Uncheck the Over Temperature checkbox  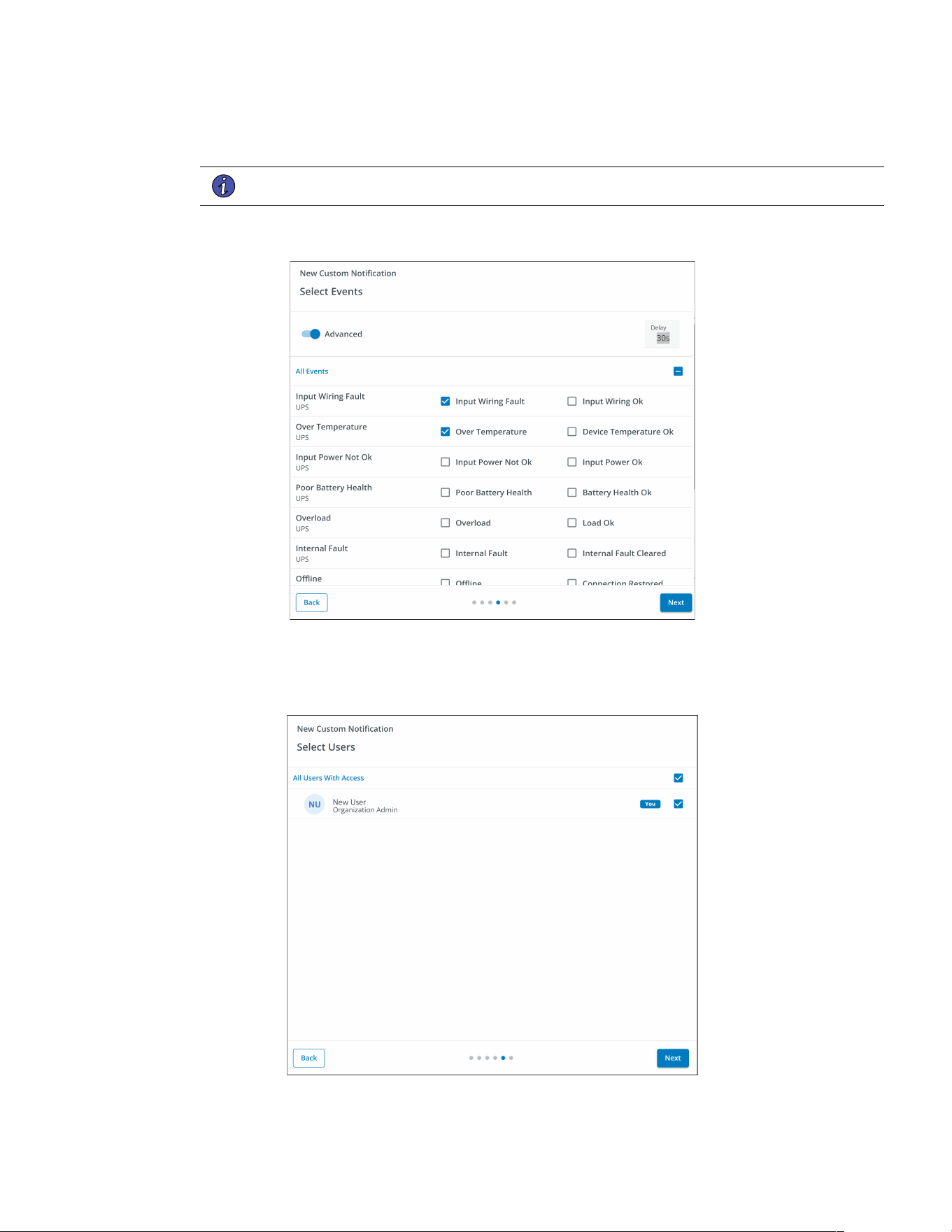[x=445, y=432]
